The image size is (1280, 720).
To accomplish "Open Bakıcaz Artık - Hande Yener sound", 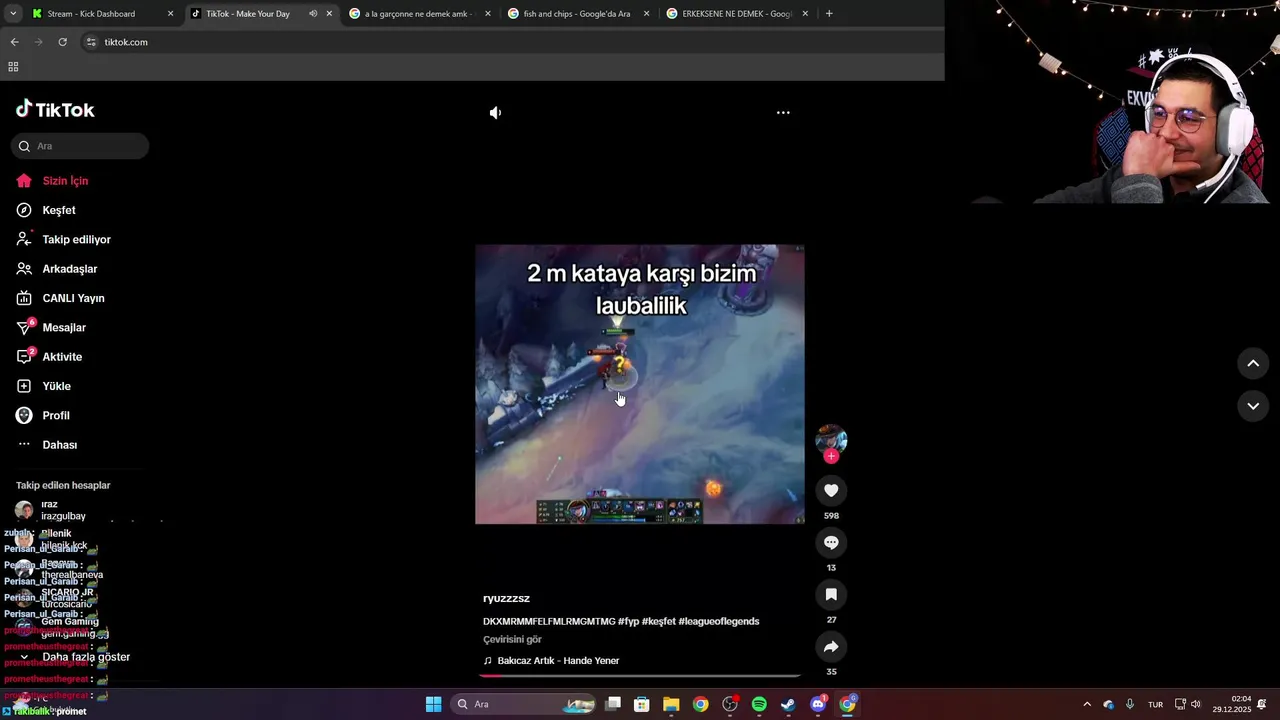I will click(551, 661).
